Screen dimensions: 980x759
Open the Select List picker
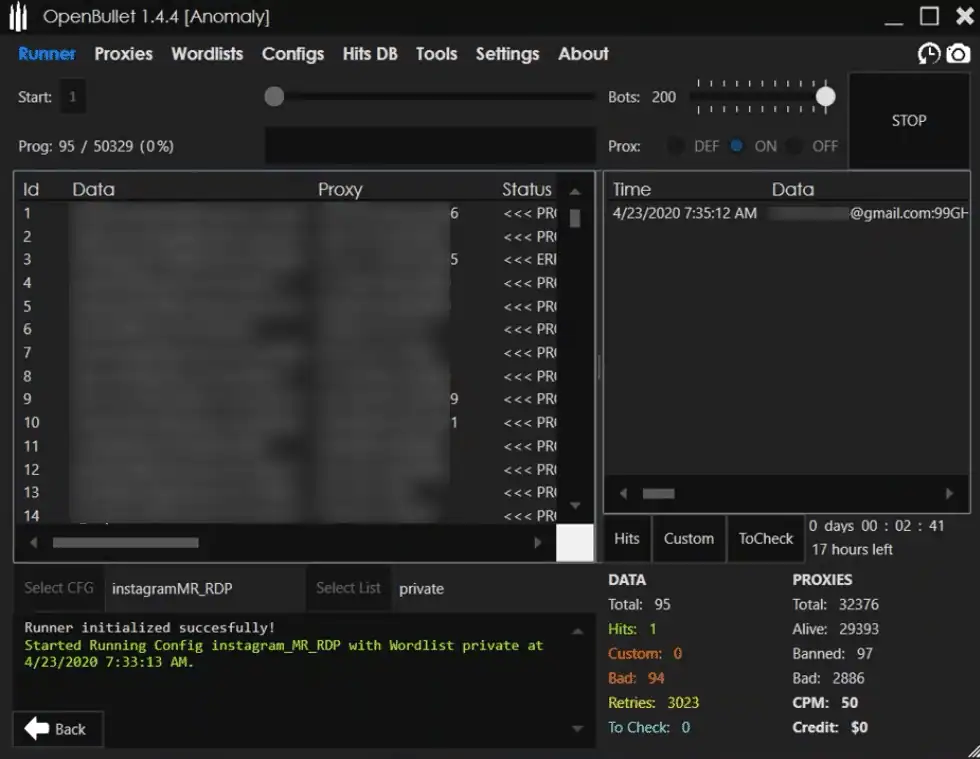click(348, 588)
